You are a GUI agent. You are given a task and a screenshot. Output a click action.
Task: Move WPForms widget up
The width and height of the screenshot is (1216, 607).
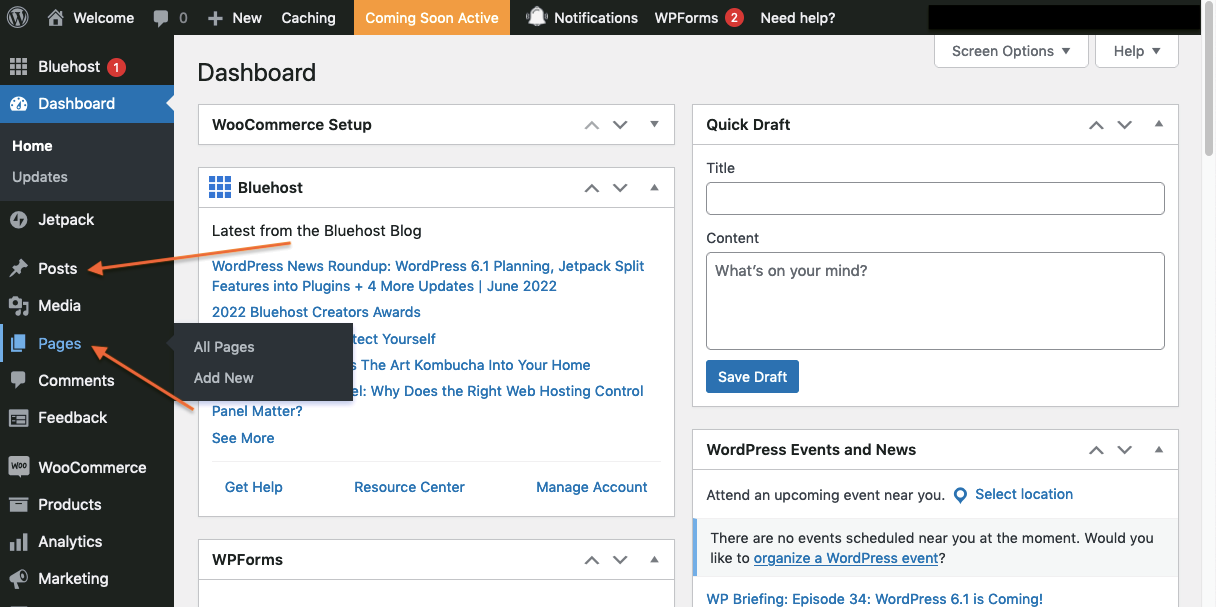pos(592,560)
